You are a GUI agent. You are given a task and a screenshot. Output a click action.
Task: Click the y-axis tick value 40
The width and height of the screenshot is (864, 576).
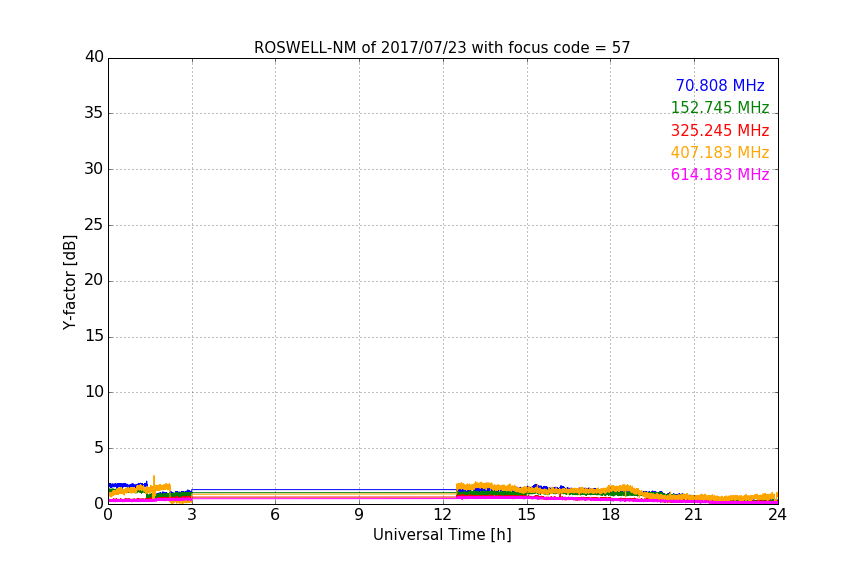click(94, 57)
